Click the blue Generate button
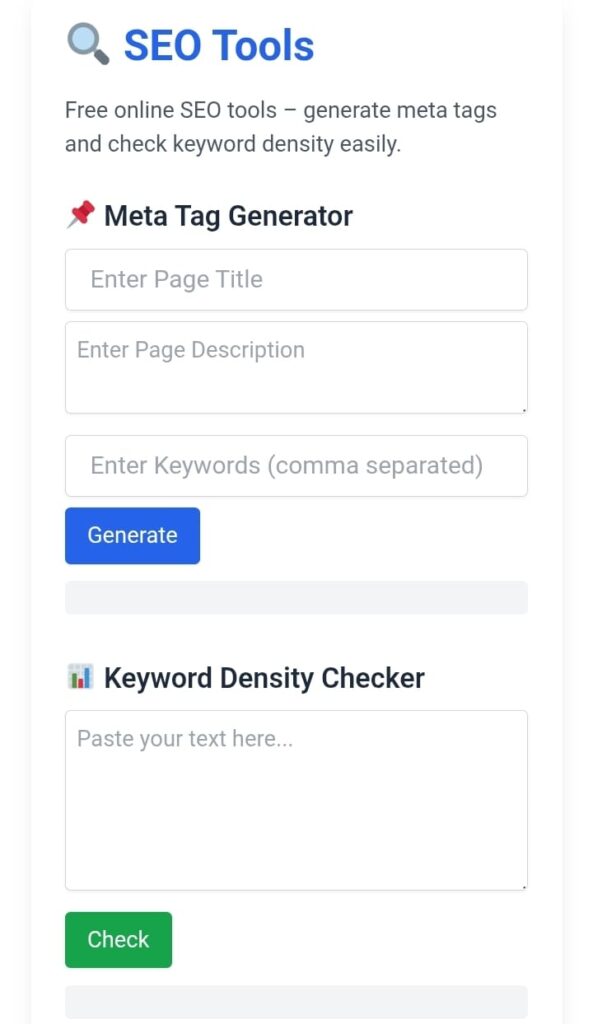 pos(133,536)
